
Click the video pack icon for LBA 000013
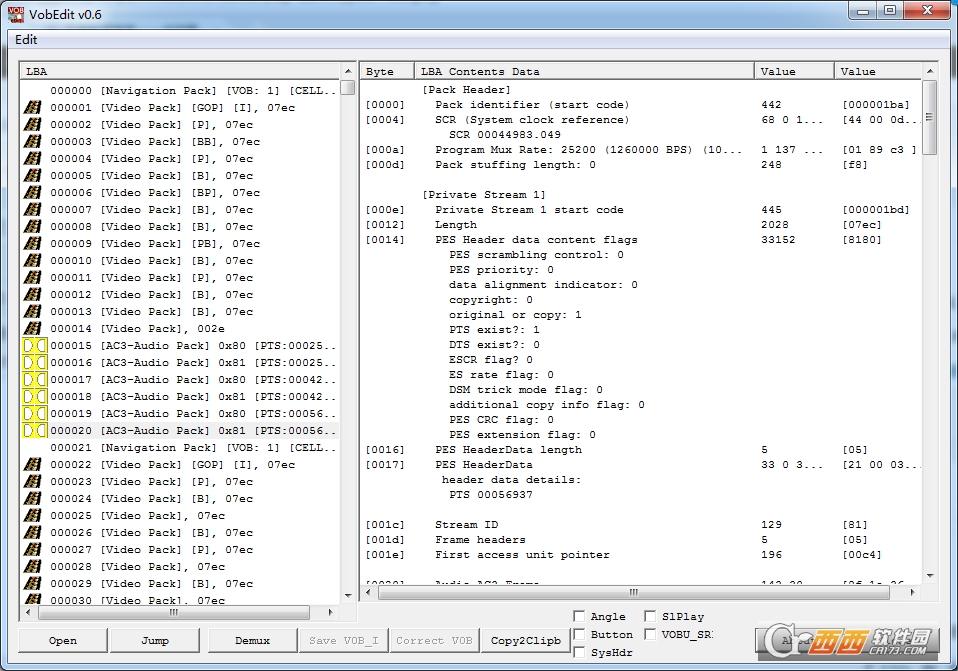(32, 312)
